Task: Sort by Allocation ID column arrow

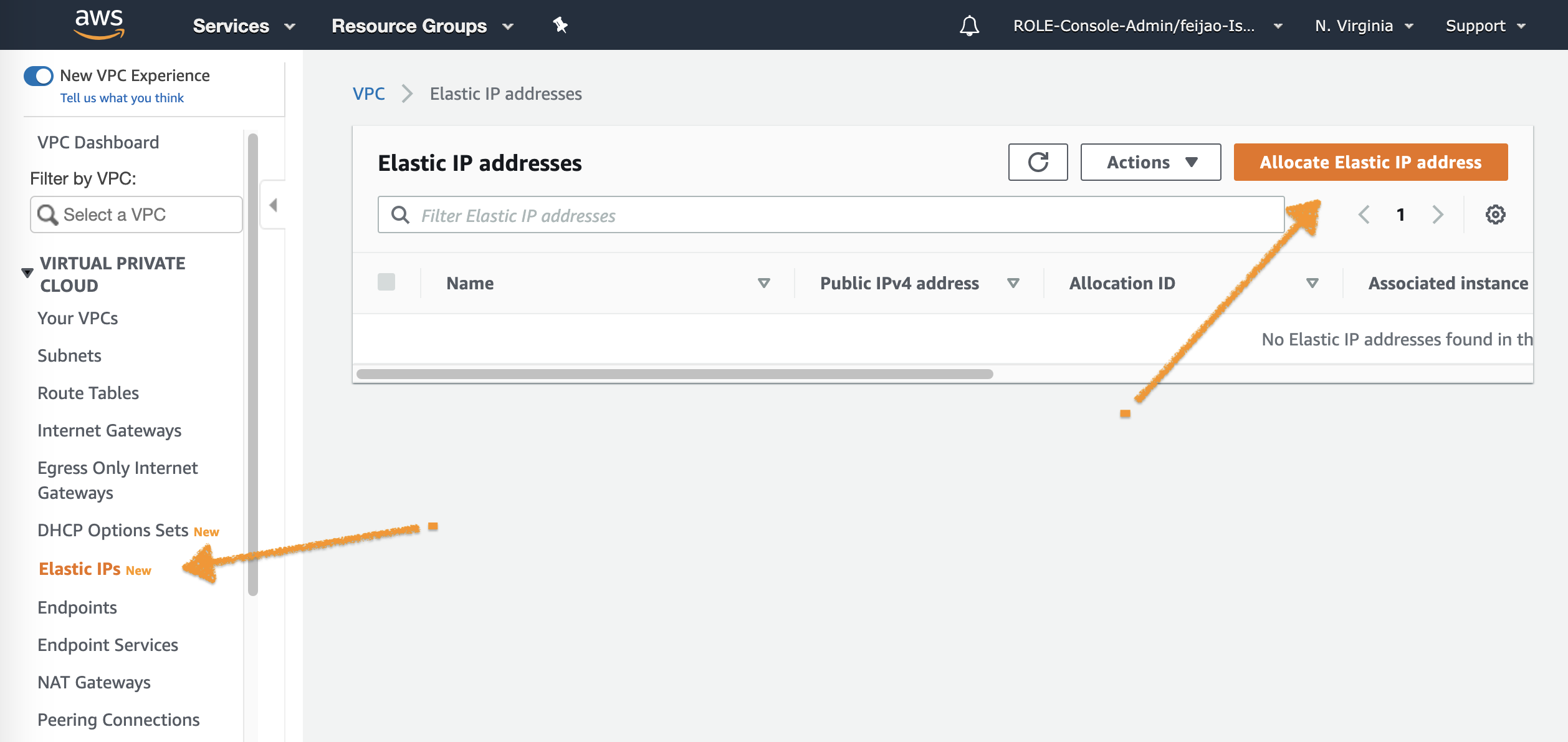Action: 1312,283
